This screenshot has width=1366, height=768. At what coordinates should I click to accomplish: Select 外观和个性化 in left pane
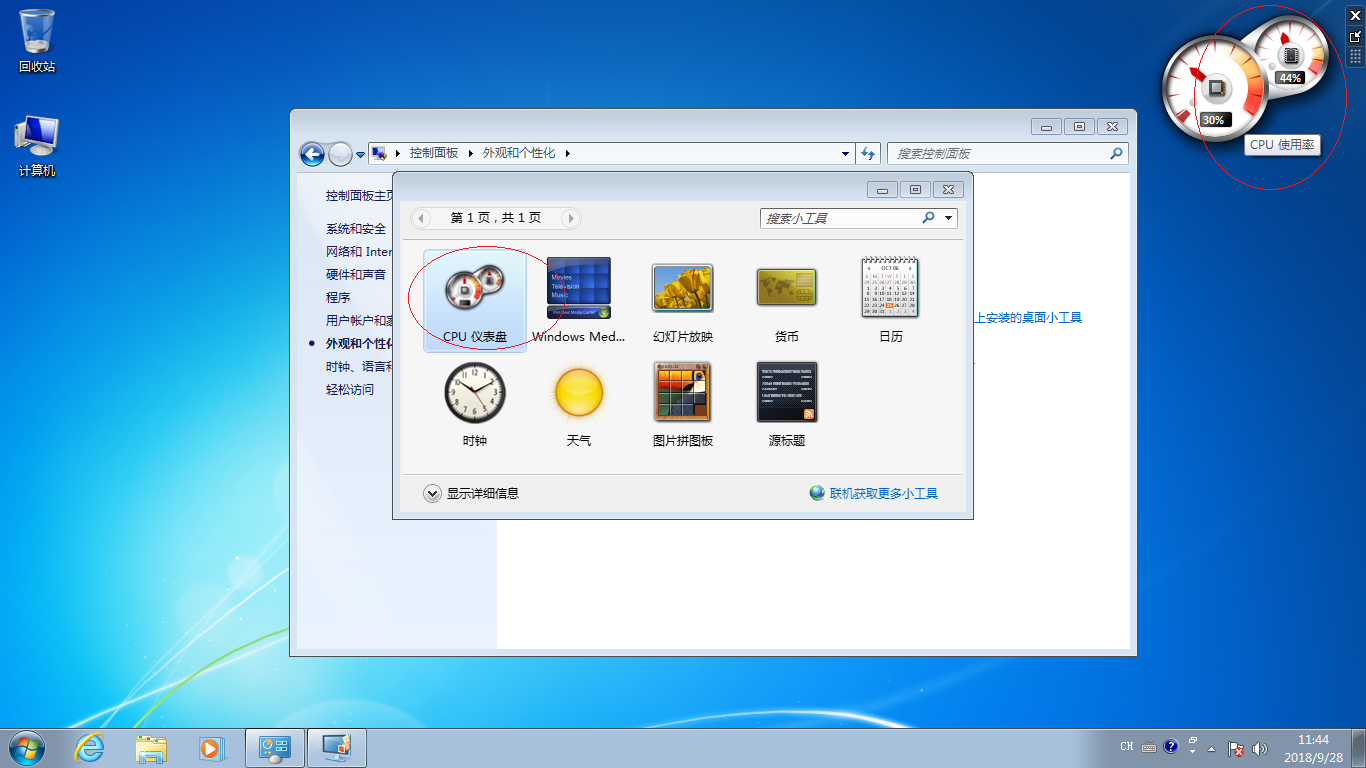click(x=359, y=343)
